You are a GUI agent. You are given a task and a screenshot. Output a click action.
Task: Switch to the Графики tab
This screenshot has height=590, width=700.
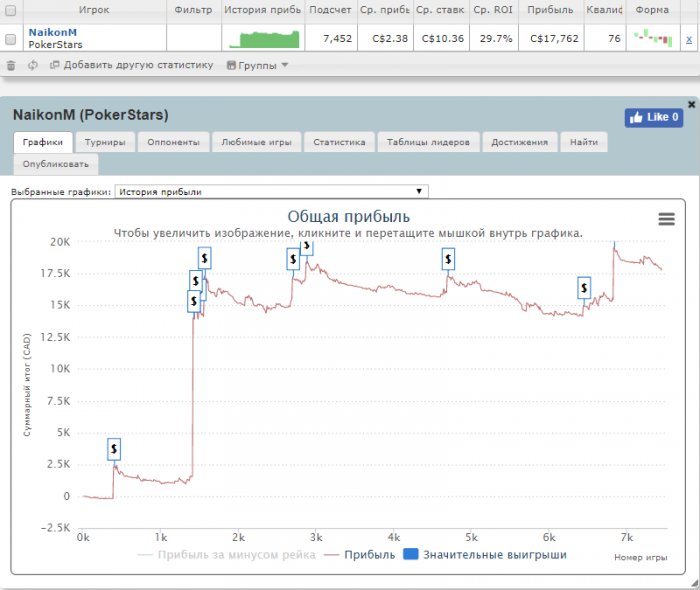click(43, 142)
